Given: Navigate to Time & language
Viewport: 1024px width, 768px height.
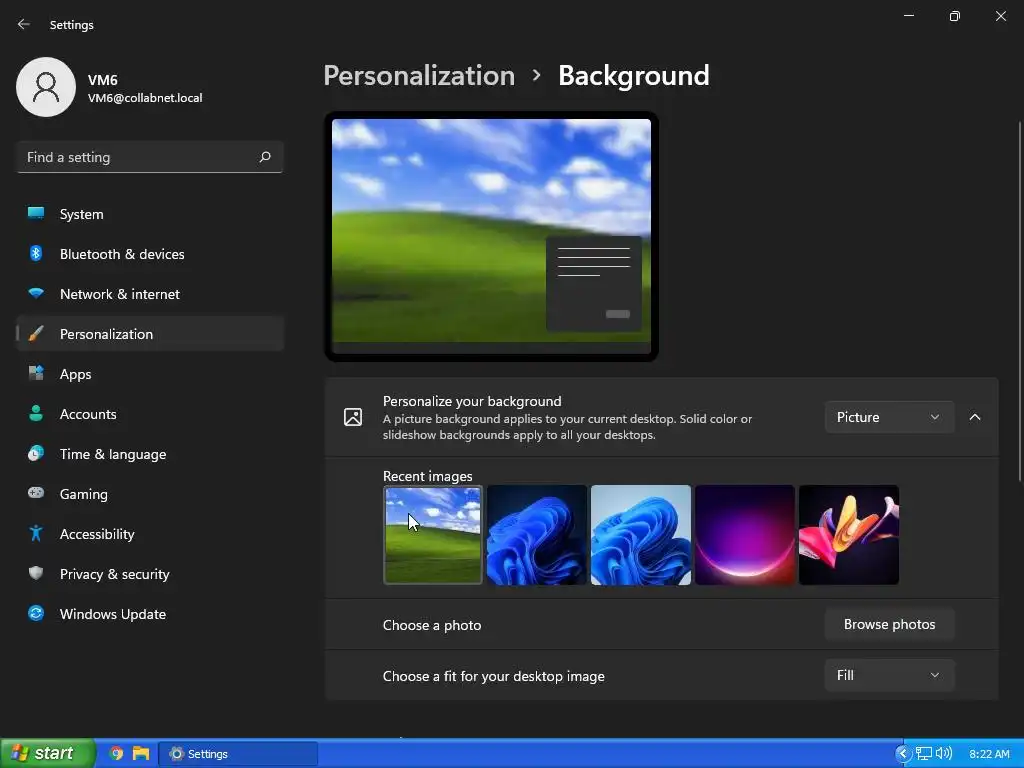Looking at the screenshot, I should [150, 454].
